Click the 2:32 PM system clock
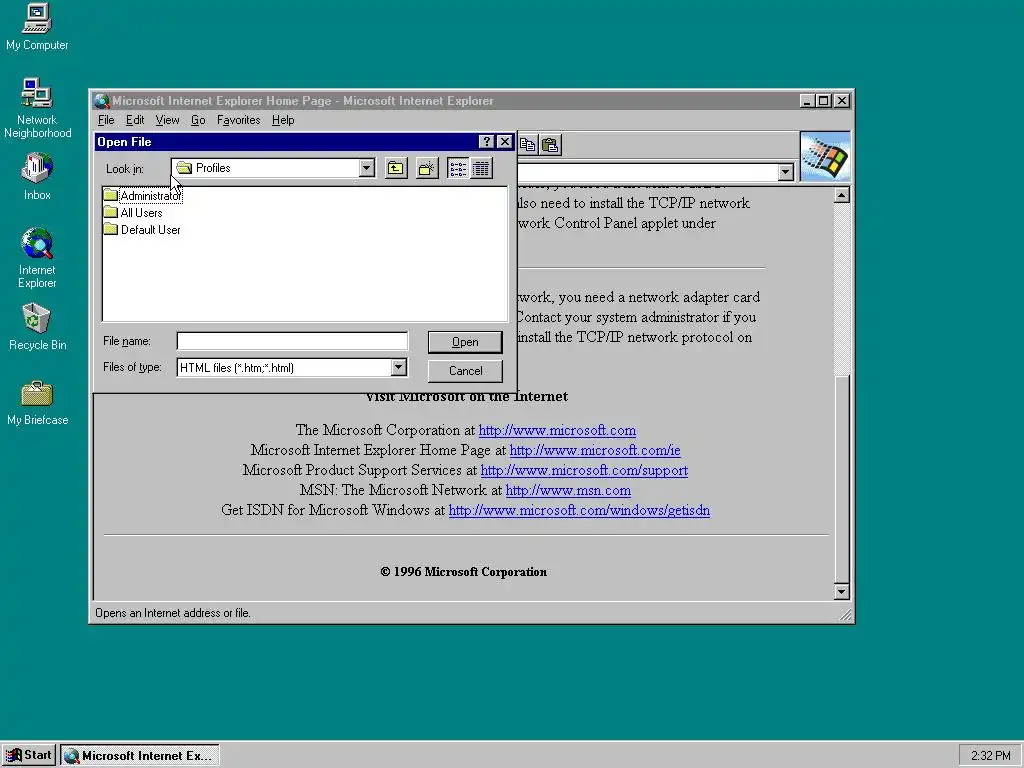 point(990,756)
